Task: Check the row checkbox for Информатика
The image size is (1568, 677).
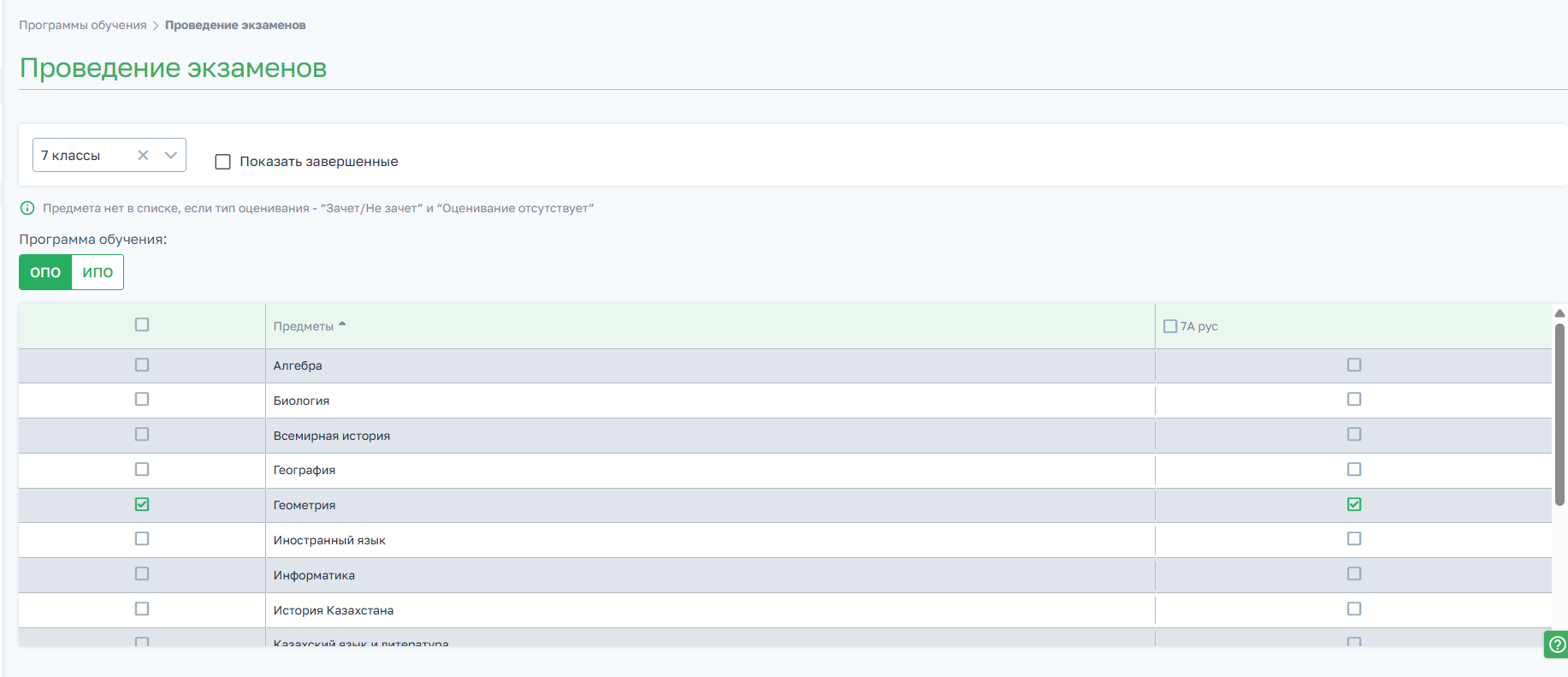Action: 142,573
